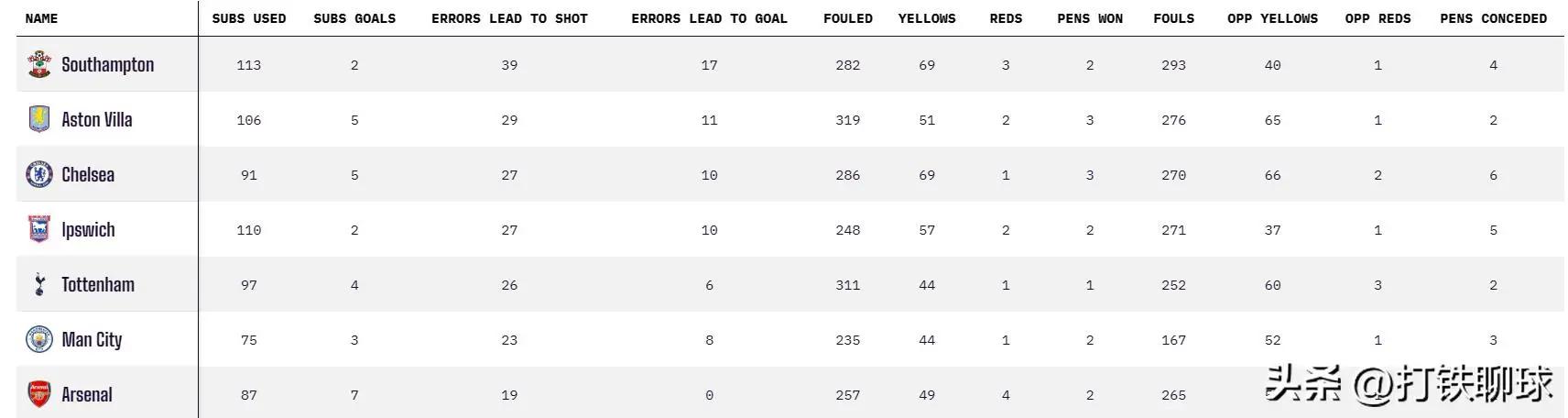Open the Chelsea team name link
This screenshot has height=418, width=1568.
pyautogui.click(x=88, y=174)
